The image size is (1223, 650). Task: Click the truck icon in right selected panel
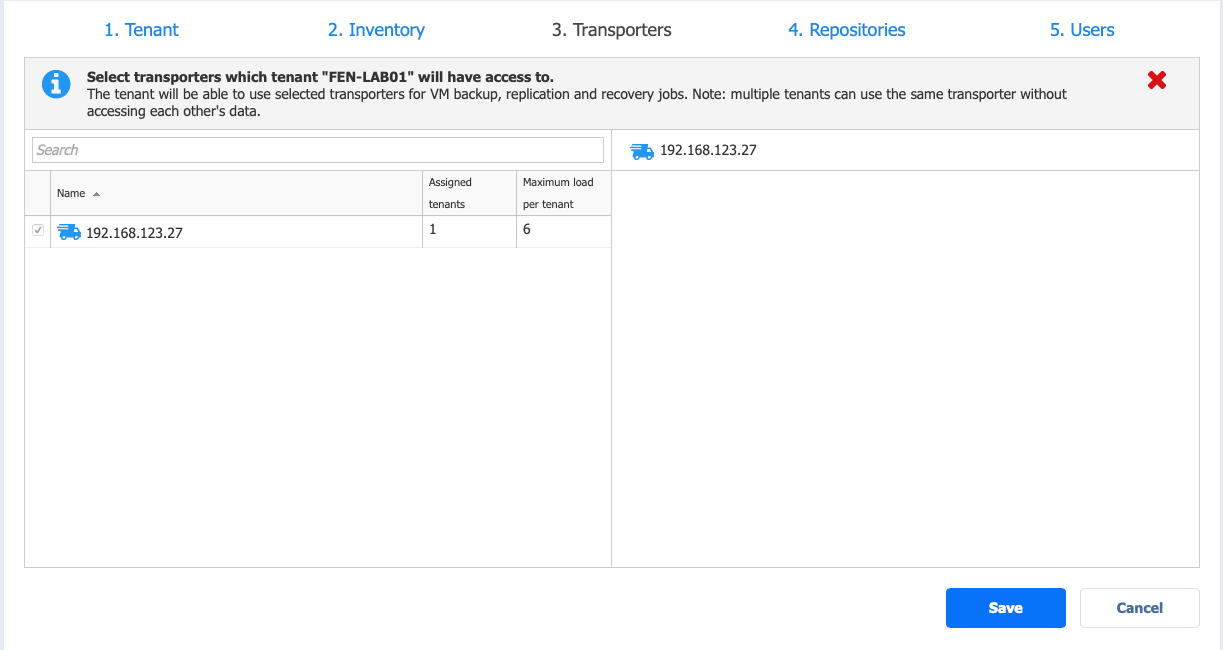(642, 151)
